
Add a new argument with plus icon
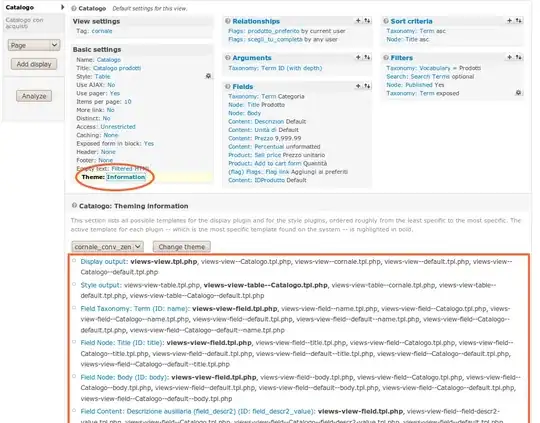pyautogui.click(x=358, y=57)
